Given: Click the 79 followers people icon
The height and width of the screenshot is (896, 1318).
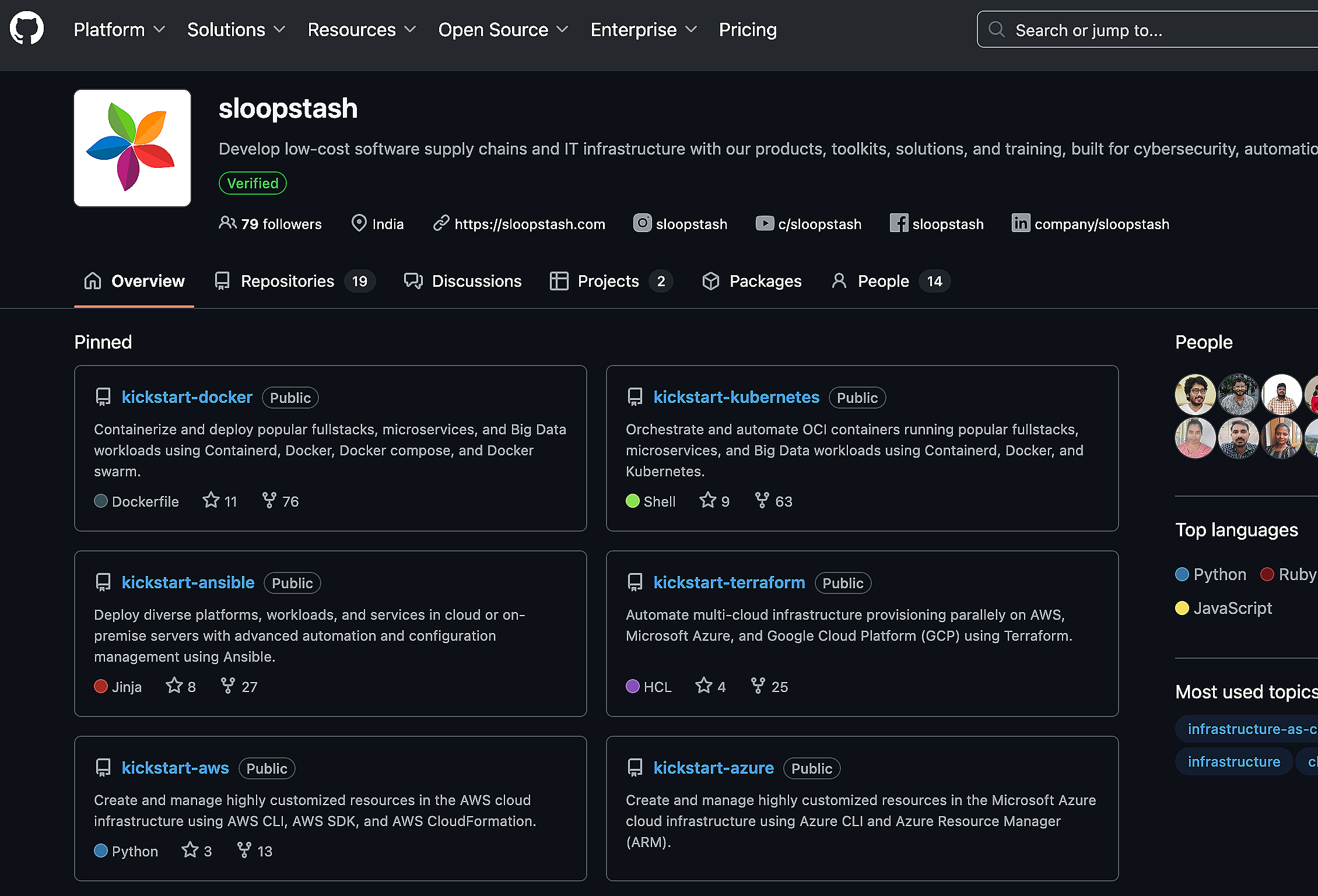Looking at the screenshot, I should (x=227, y=223).
